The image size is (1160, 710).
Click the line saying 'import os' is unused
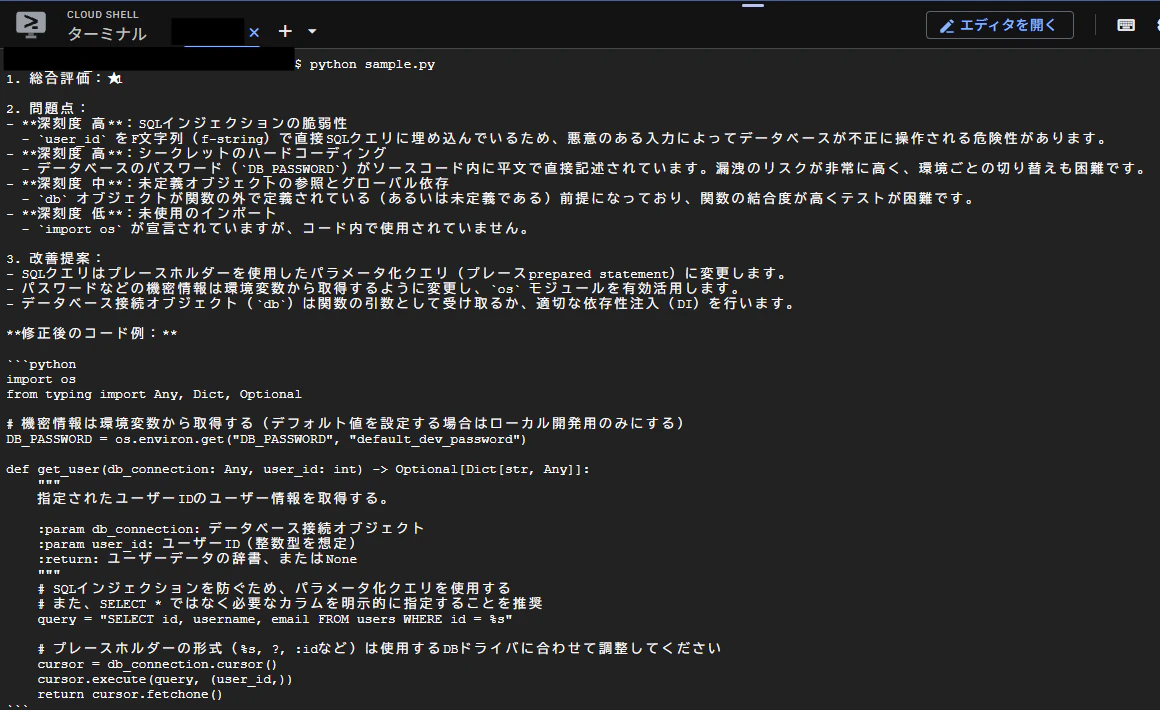[x=277, y=229]
